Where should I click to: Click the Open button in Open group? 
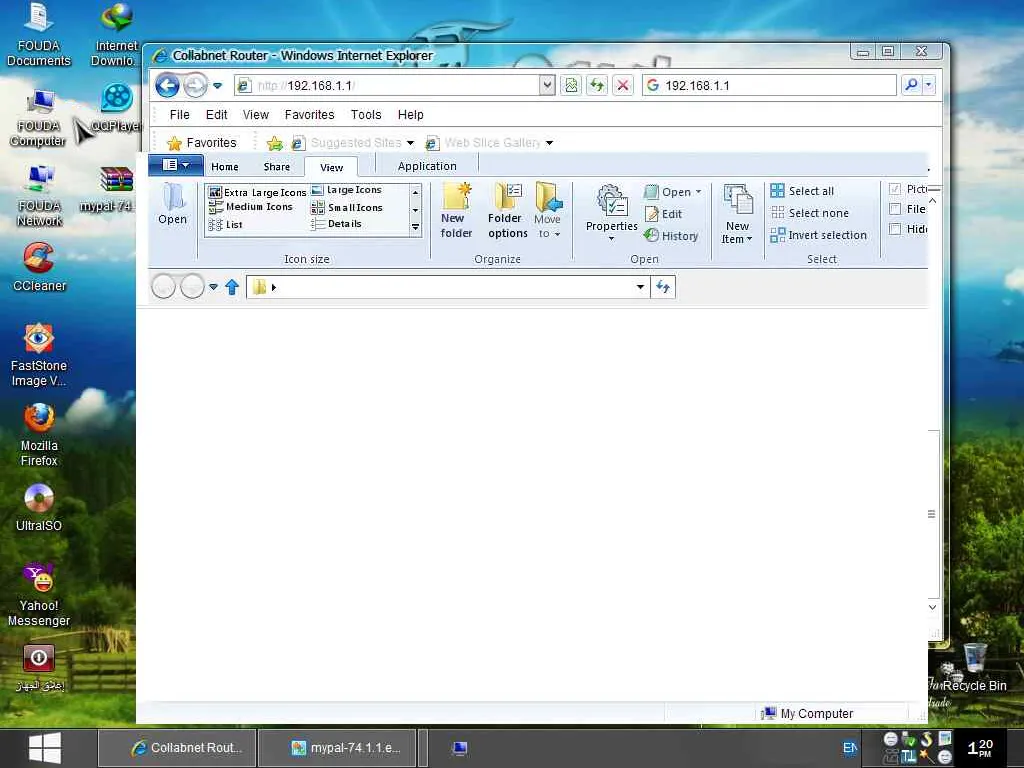[x=673, y=192]
